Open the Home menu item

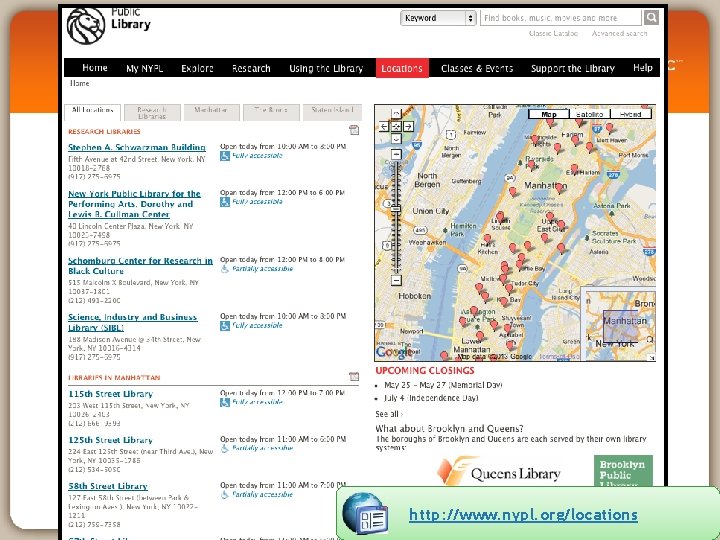tap(95, 68)
